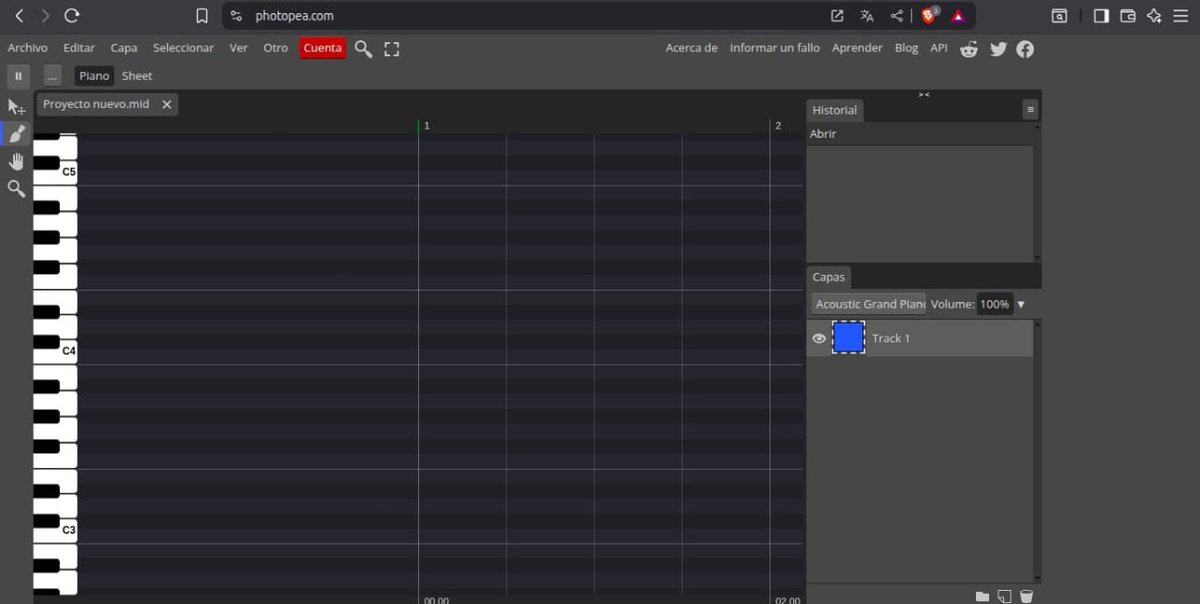Open the Aprender link

coord(857,48)
